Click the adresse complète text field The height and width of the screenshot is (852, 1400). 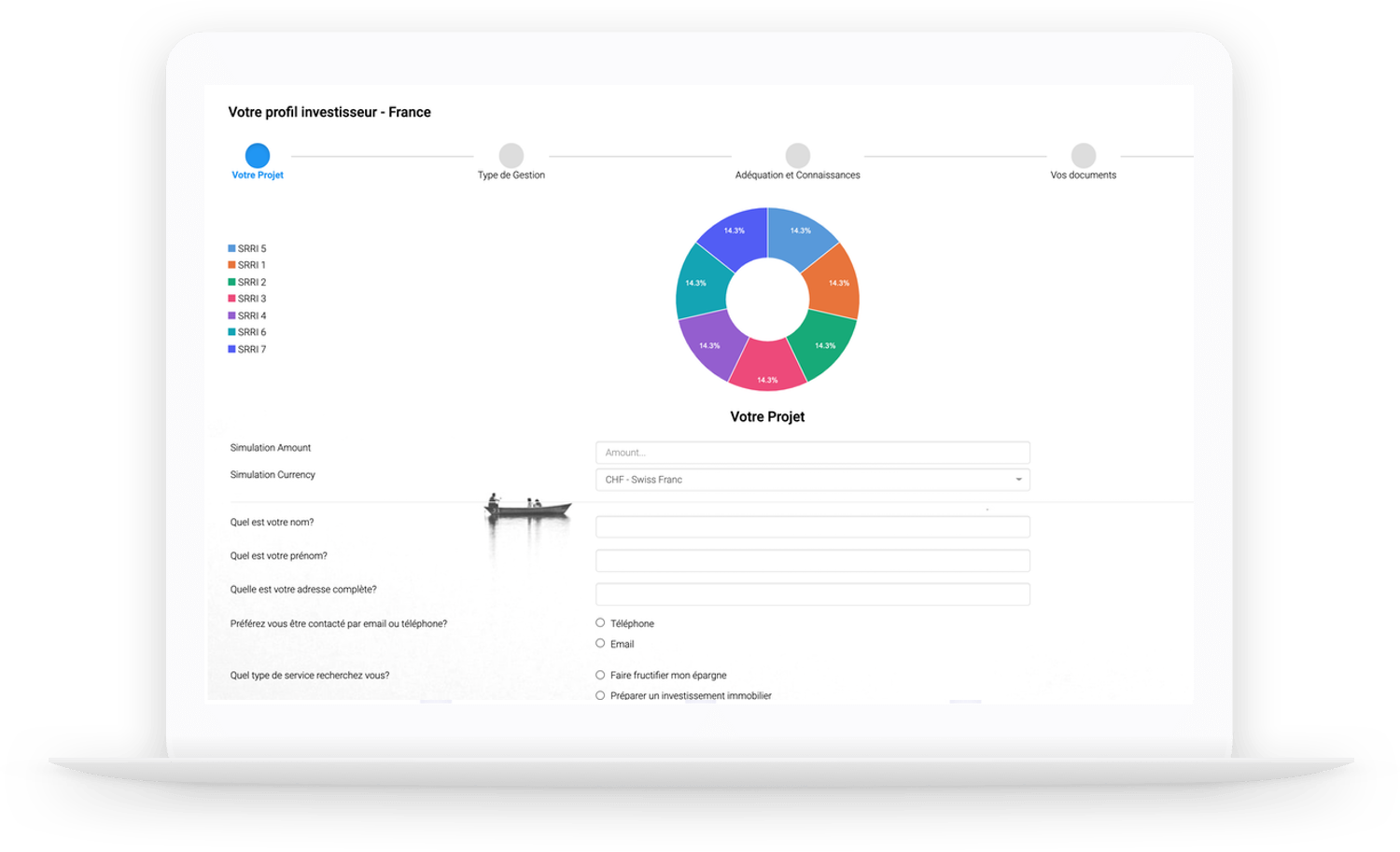812,594
